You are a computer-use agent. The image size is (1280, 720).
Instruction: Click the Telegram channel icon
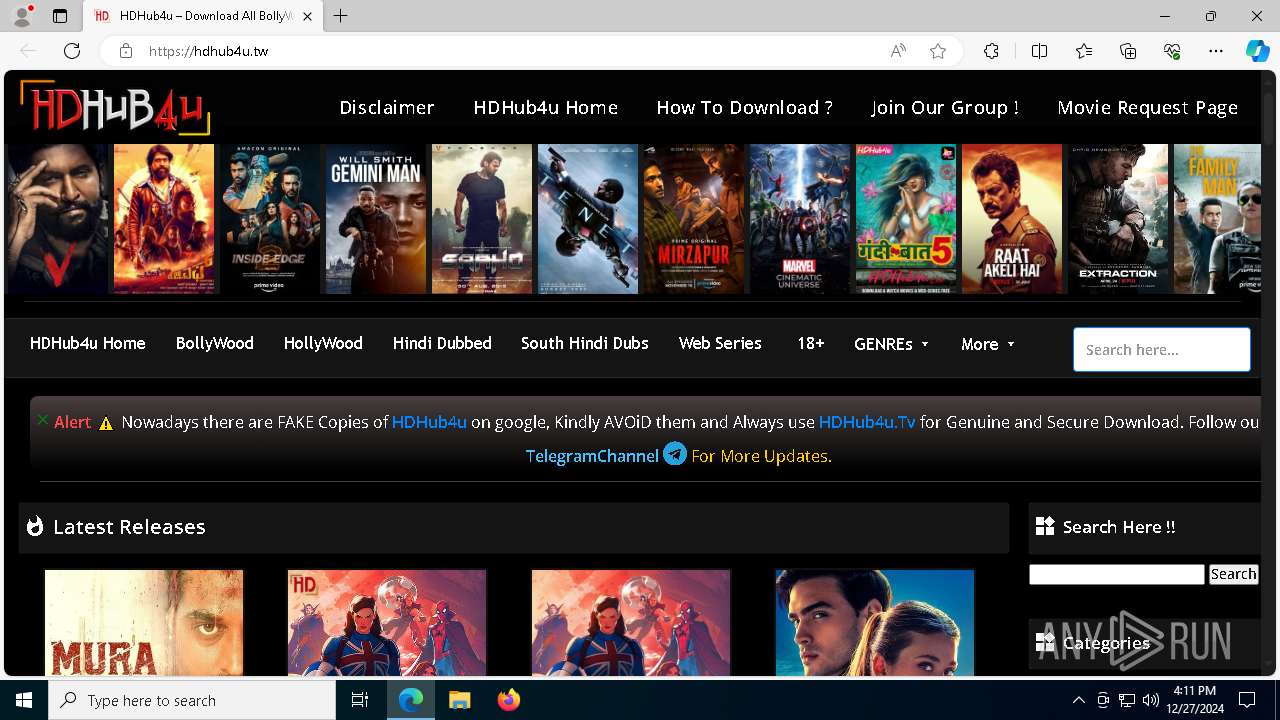point(675,454)
